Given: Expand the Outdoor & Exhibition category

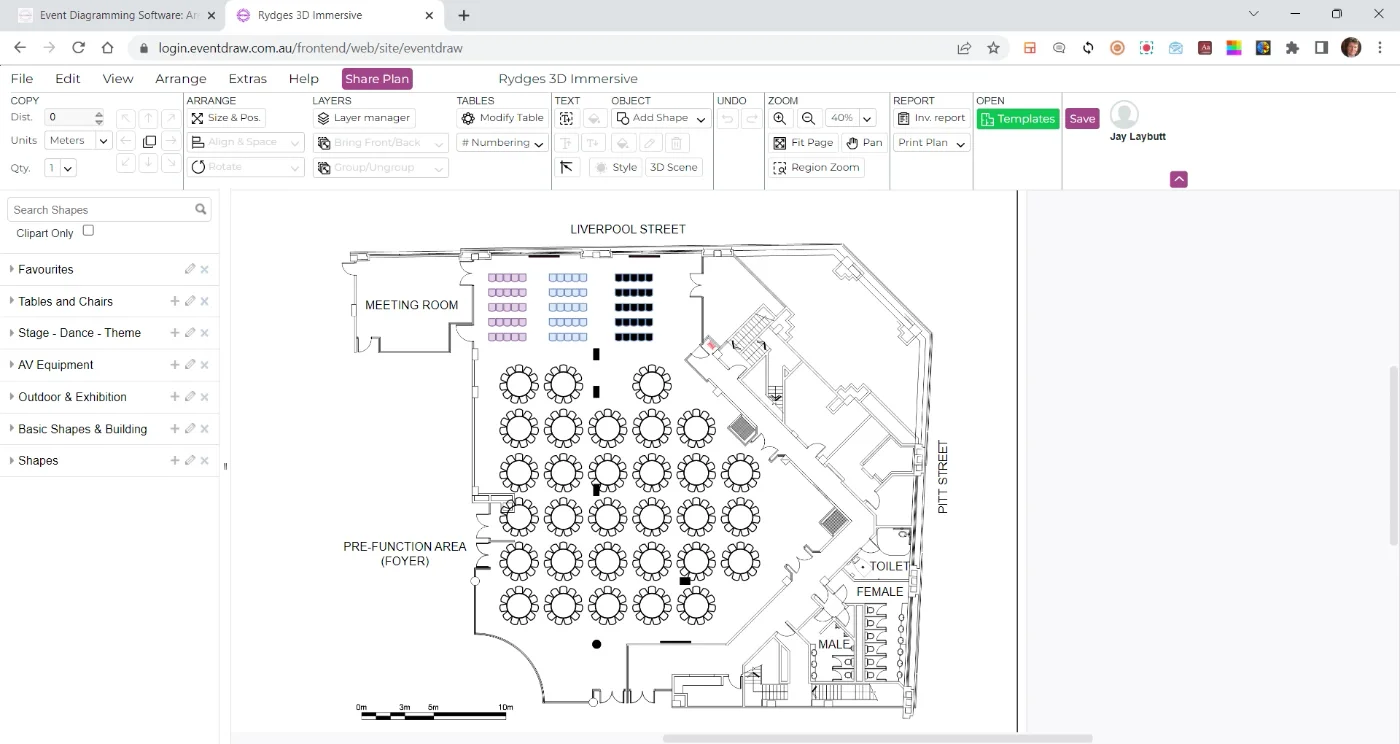Looking at the screenshot, I should pos(72,397).
